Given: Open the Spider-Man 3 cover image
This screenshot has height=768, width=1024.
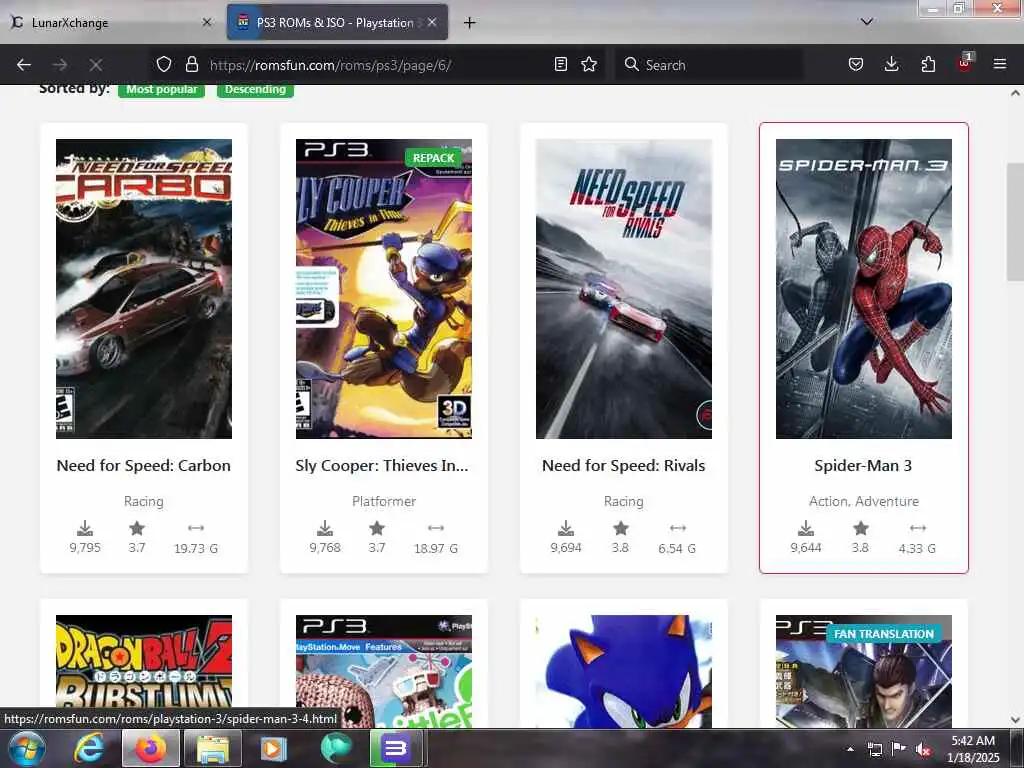Looking at the screenshot, I should 863,289.
